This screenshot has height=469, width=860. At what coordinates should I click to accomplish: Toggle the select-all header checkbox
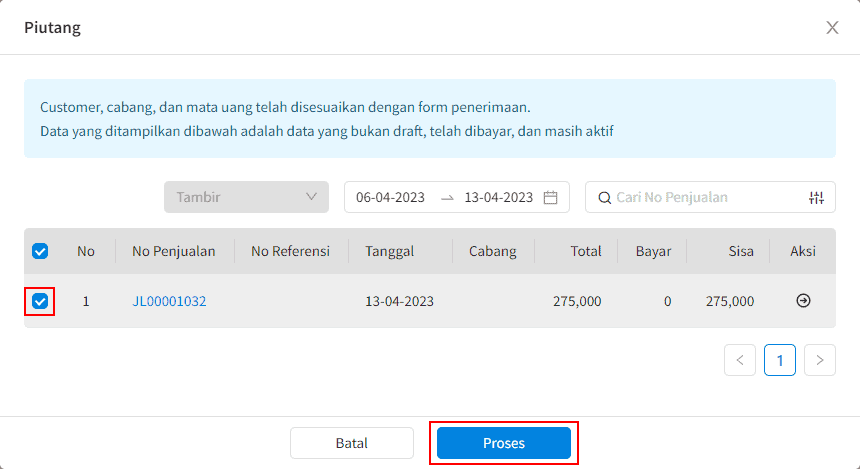coord(40,251)
